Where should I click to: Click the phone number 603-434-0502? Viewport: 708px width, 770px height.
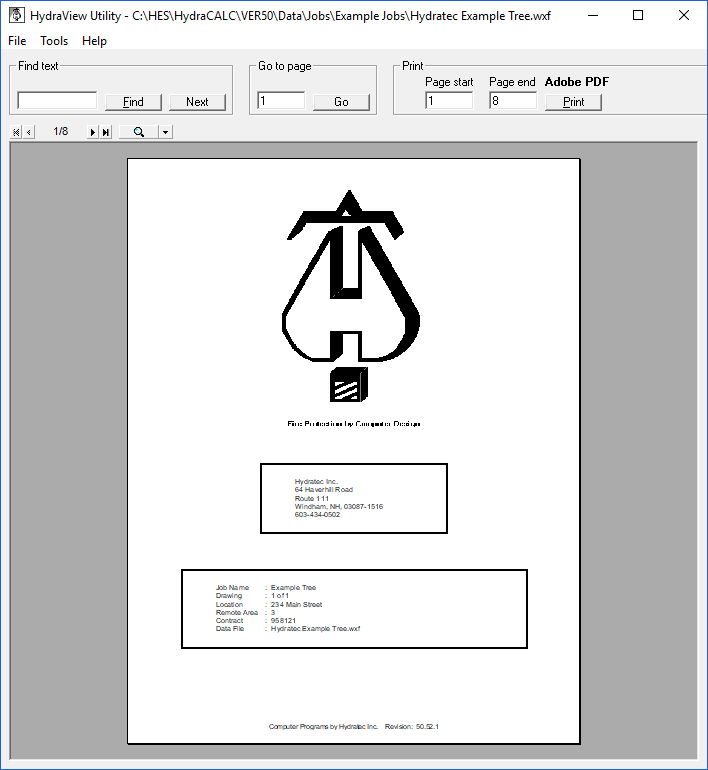pyautogui.click(x=317, y=515)
